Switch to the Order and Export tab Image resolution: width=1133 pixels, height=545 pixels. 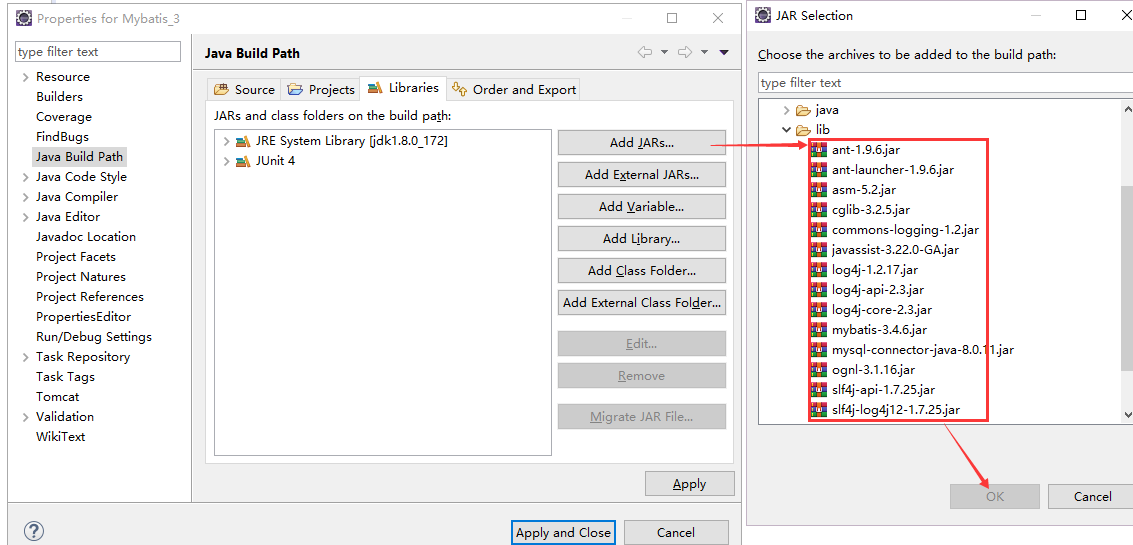tap(514, 90)
